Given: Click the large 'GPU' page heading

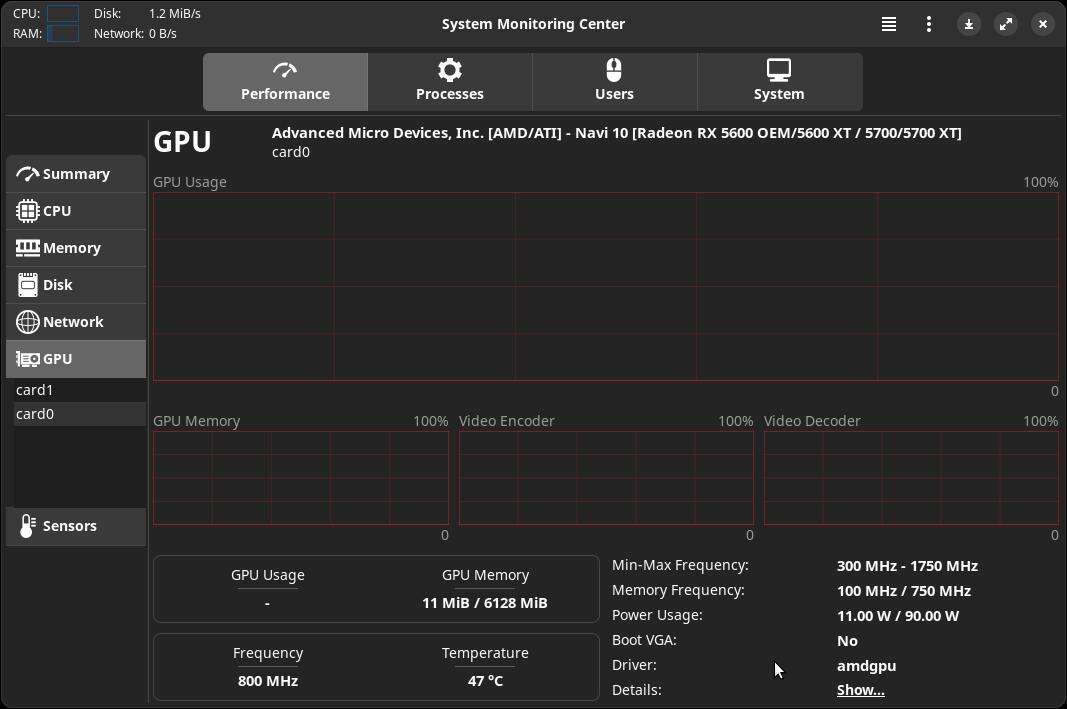Looking at the screenshot, I should pyautogui.click(x=182, y=142).
